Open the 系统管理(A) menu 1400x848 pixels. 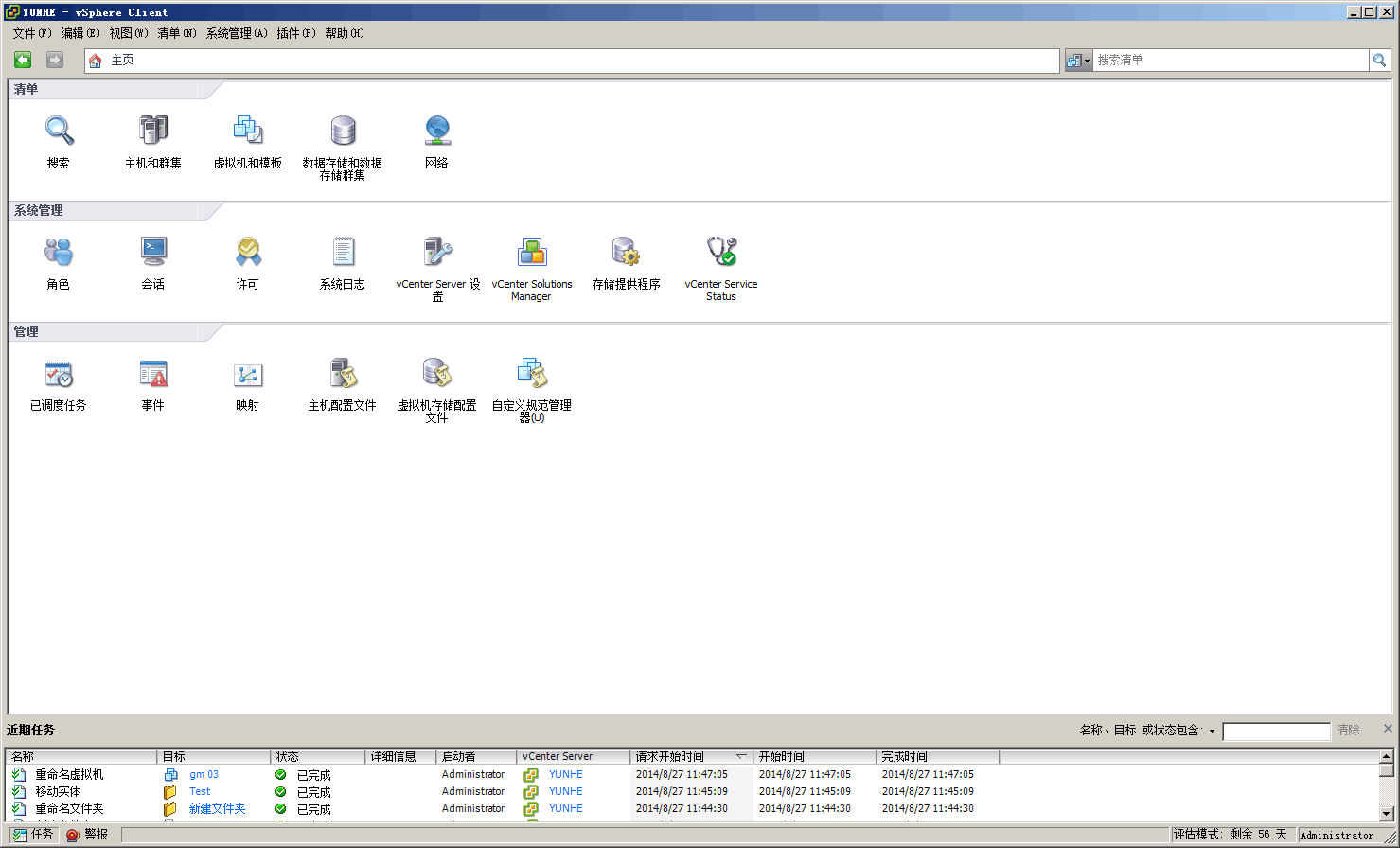click(237, 33)
